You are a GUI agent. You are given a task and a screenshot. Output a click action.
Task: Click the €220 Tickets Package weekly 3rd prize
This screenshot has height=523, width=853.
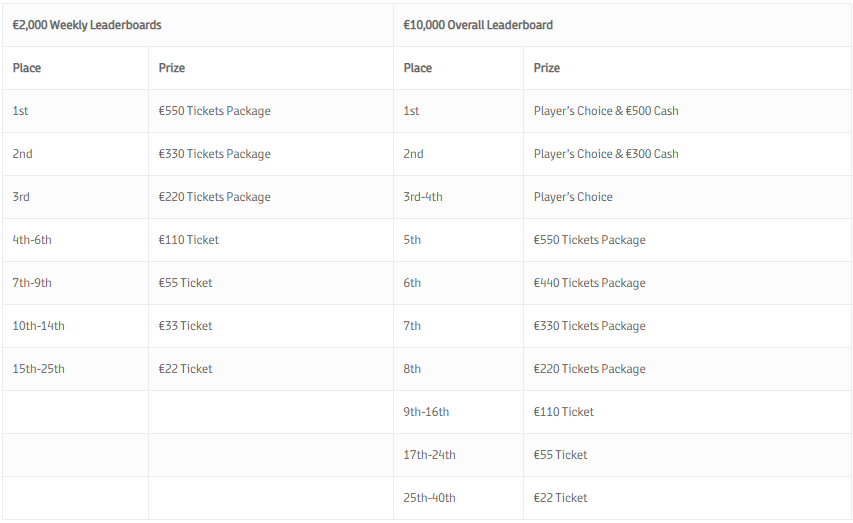click(214, 197)
